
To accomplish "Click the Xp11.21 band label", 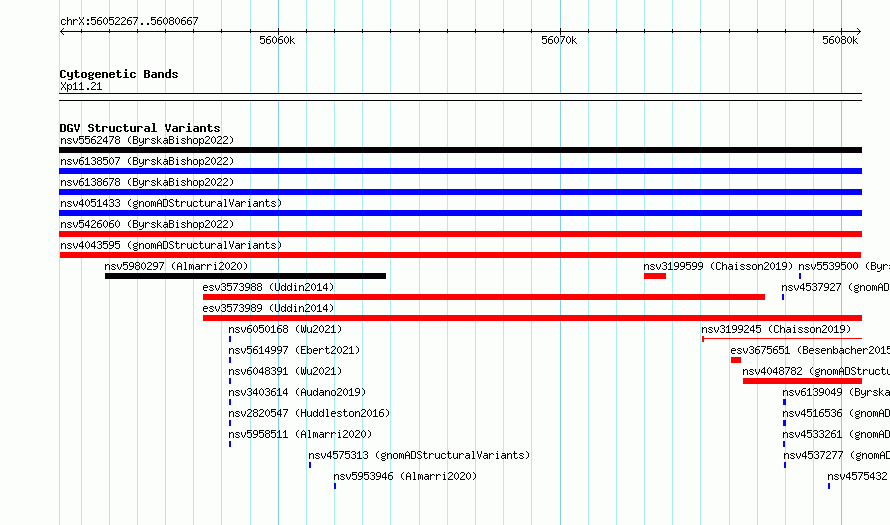I will (x=81, y=86).
